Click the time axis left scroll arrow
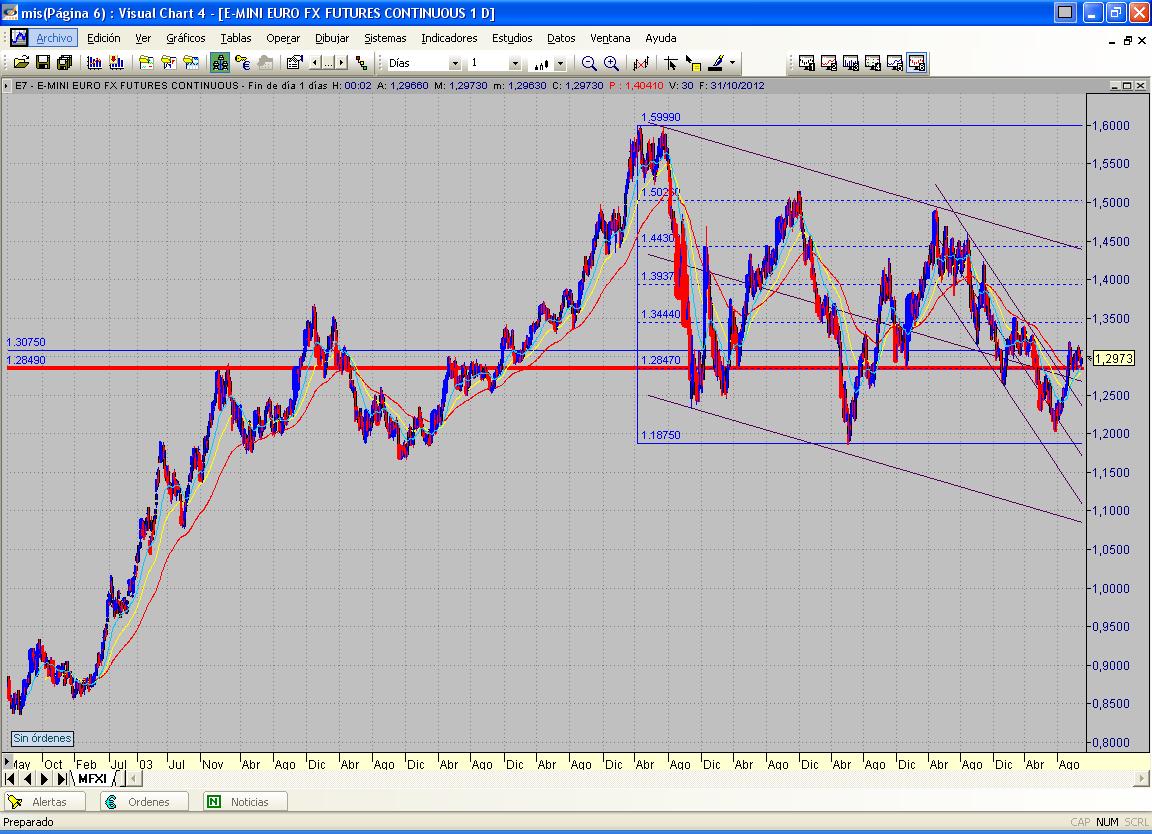Image resolution: width=1152 pixels, height=834 pixels. pyautogui.click(x=7, y=761)
